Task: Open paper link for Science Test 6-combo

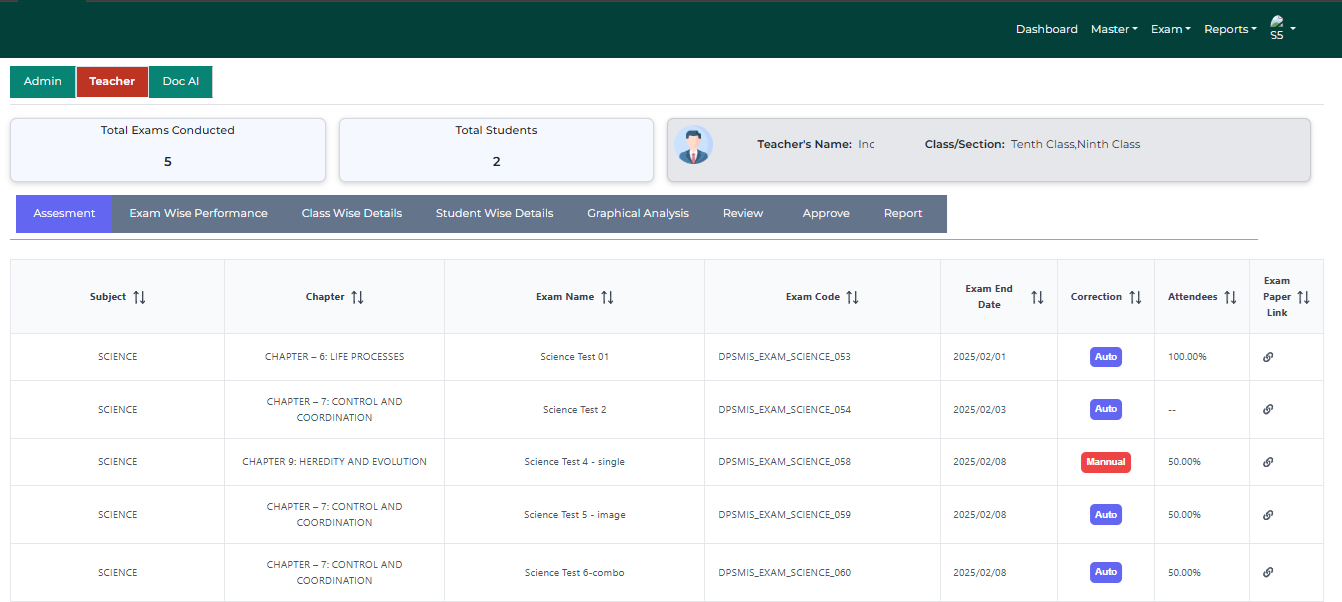Action: [x=1268, y=573]
